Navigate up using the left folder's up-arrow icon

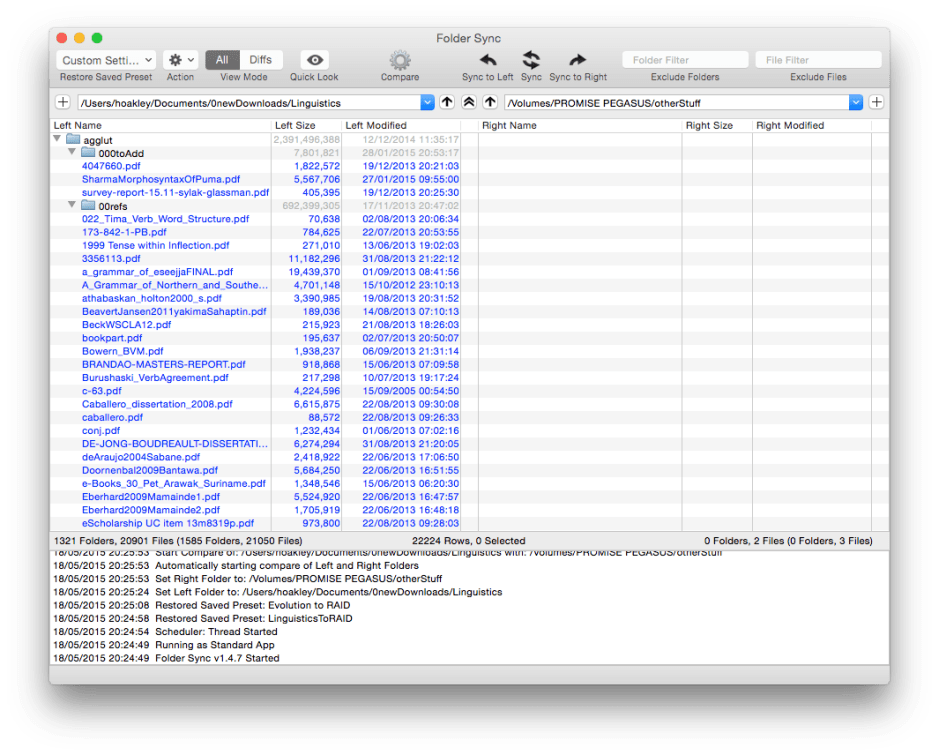[448, 101]
